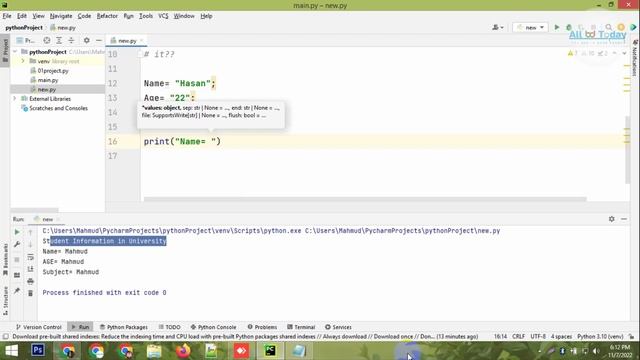This screenshot has height=360, width=640.
Task: Open the Run menu
Action: click(129, 16)
